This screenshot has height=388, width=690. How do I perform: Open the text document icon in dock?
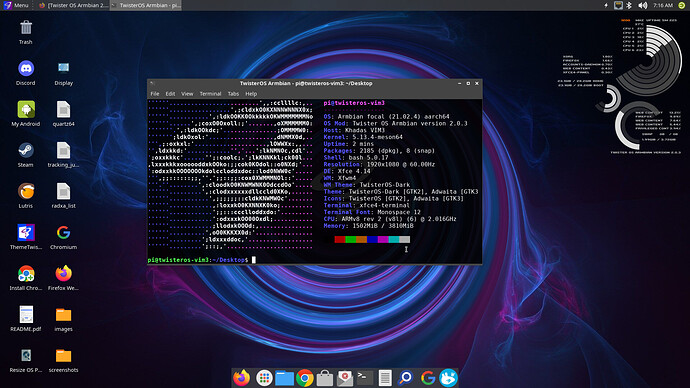[x=385, y=378]
